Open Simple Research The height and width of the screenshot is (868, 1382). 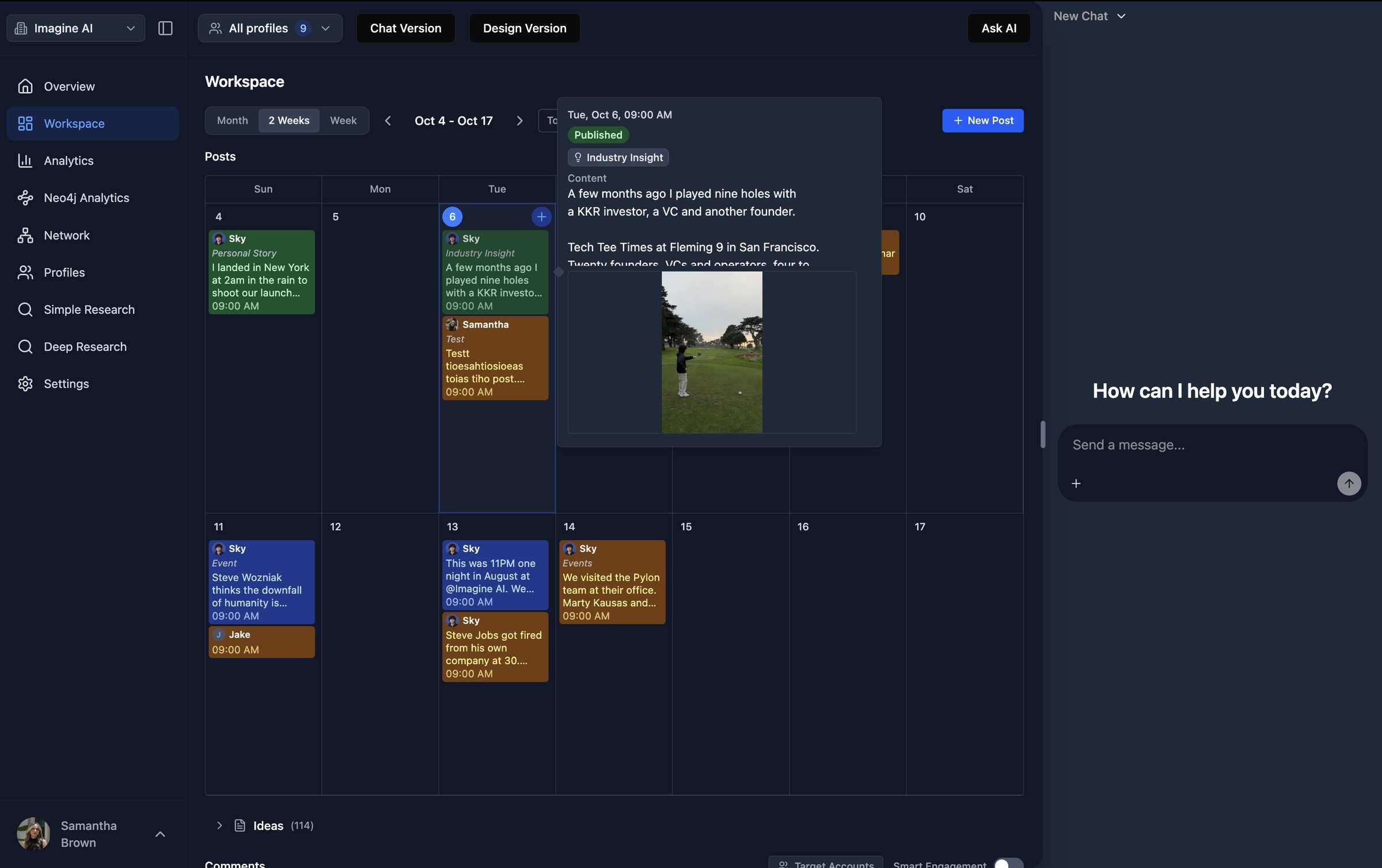pyautogui.click(x=93, y=309)
